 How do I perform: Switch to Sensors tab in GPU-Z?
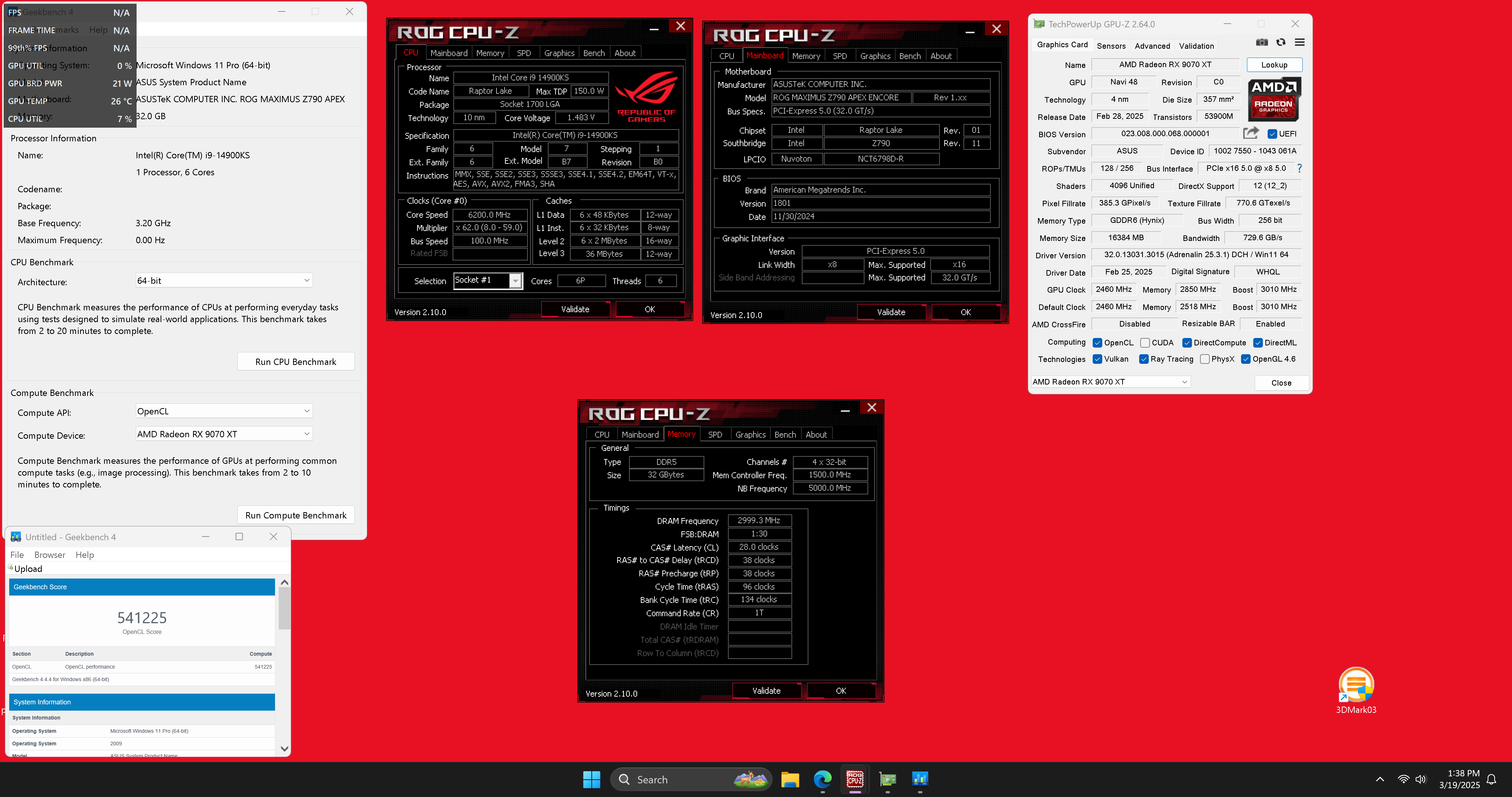(1111, 46)
